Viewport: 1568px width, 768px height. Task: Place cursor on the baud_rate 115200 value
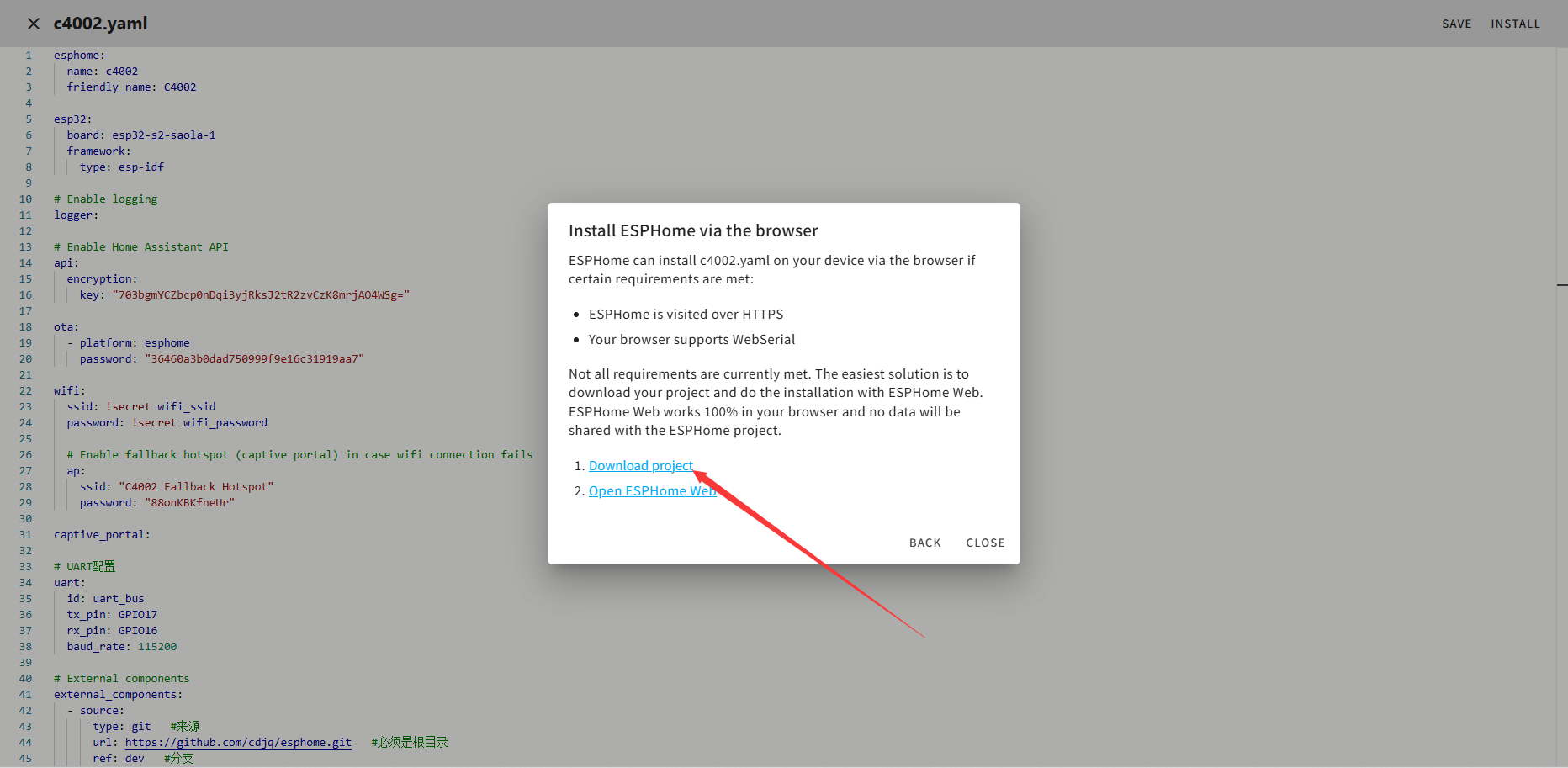coord(157,647)
